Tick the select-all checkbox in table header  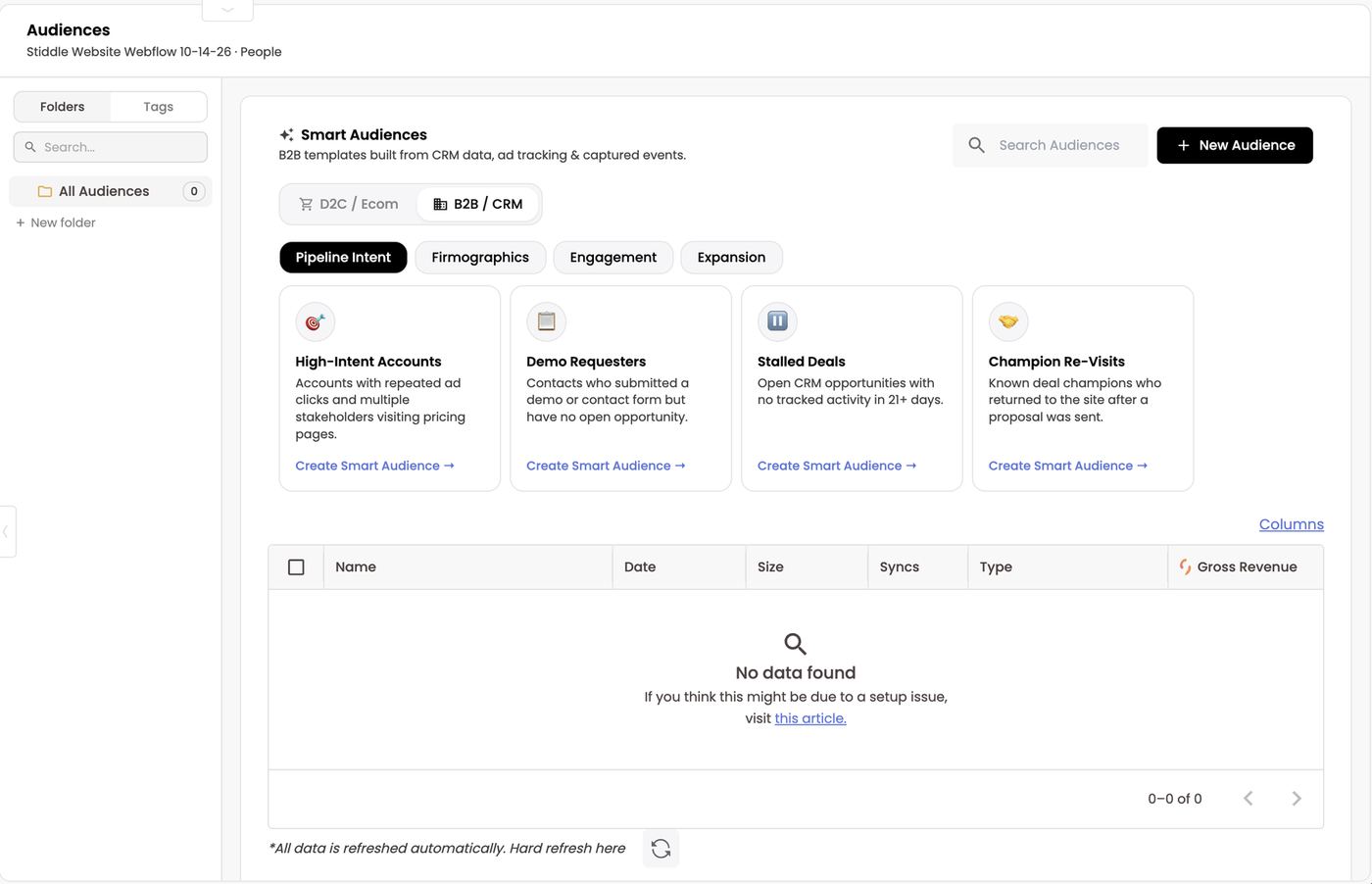pos(296,567)
